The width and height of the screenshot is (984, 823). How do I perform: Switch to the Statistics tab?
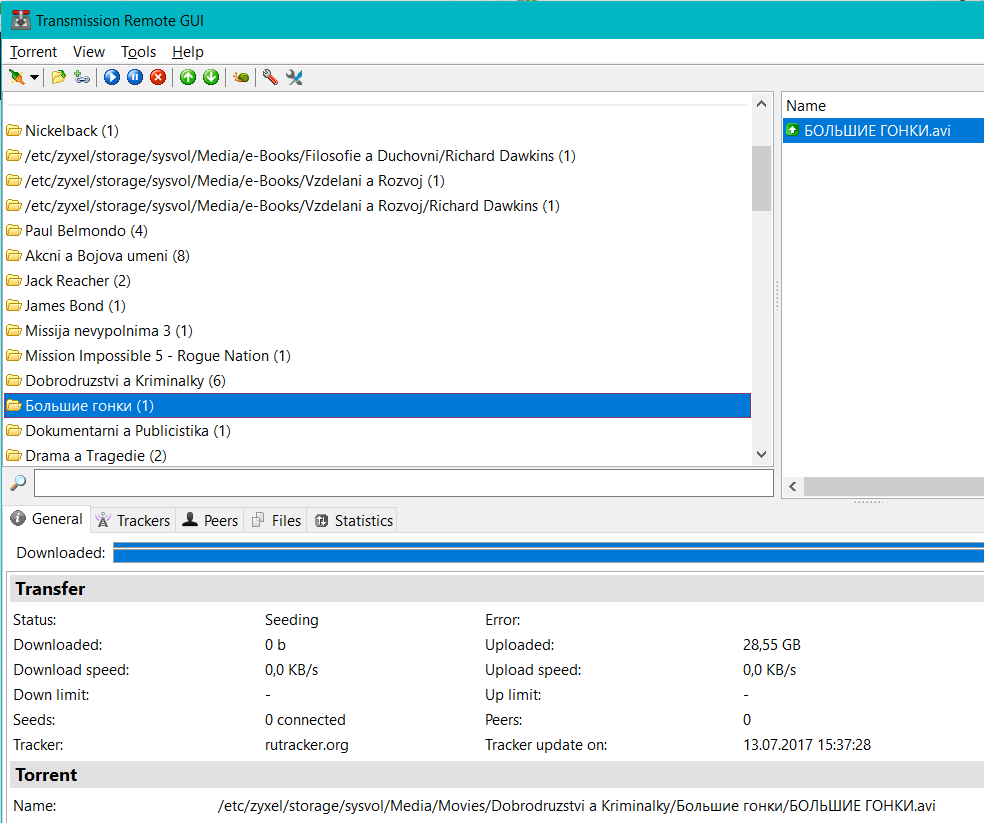coord(353,520)
